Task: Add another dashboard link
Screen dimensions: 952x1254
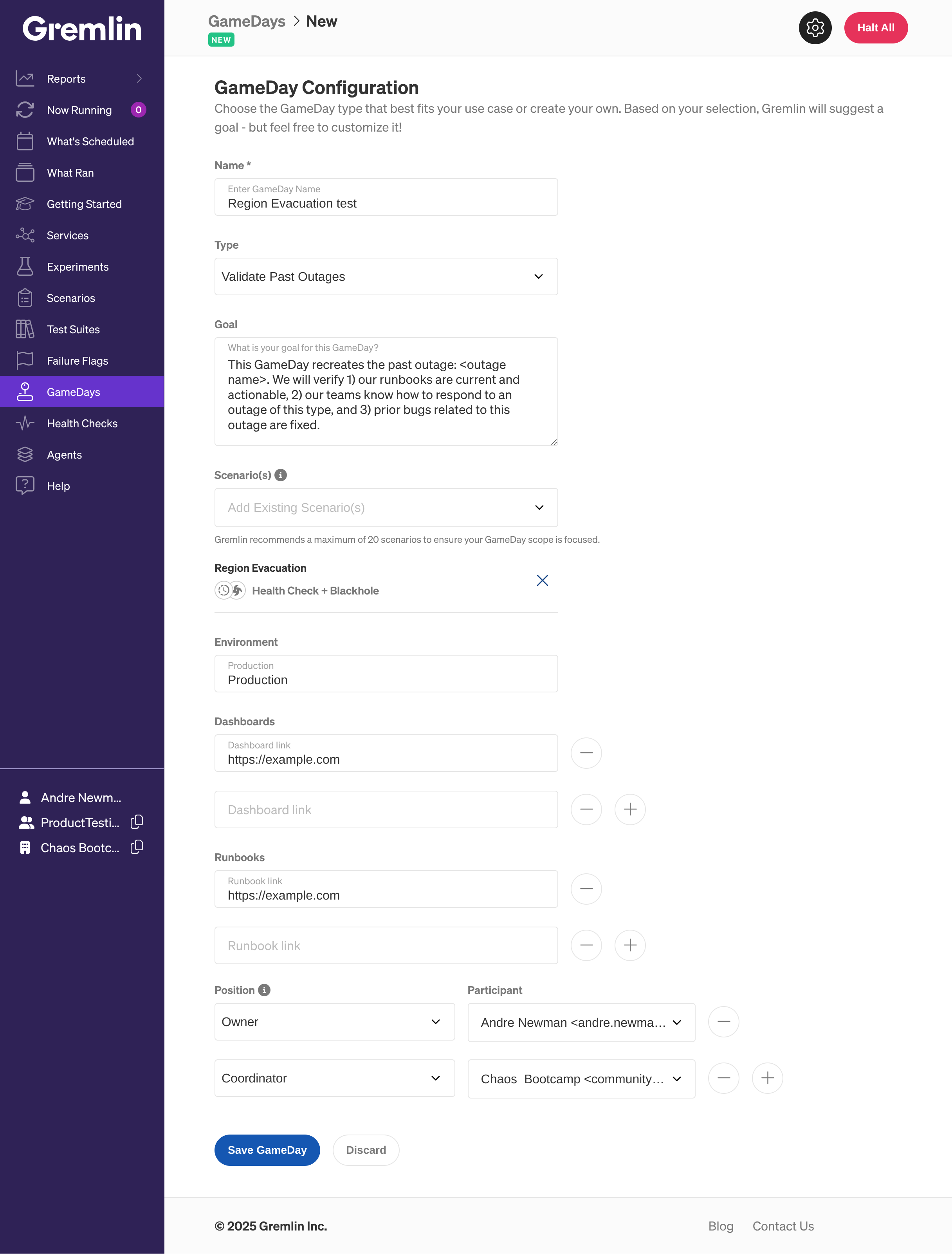Action: tap(630, 809)
